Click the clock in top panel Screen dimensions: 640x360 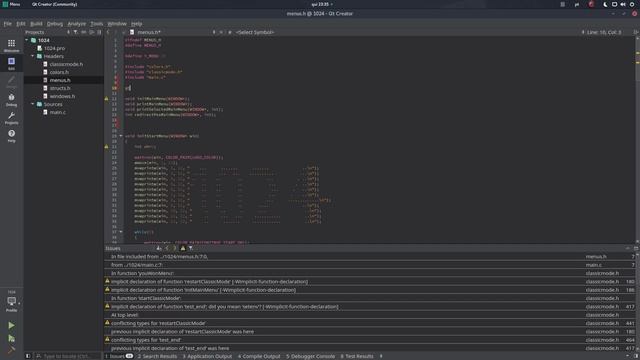point(320,4)
